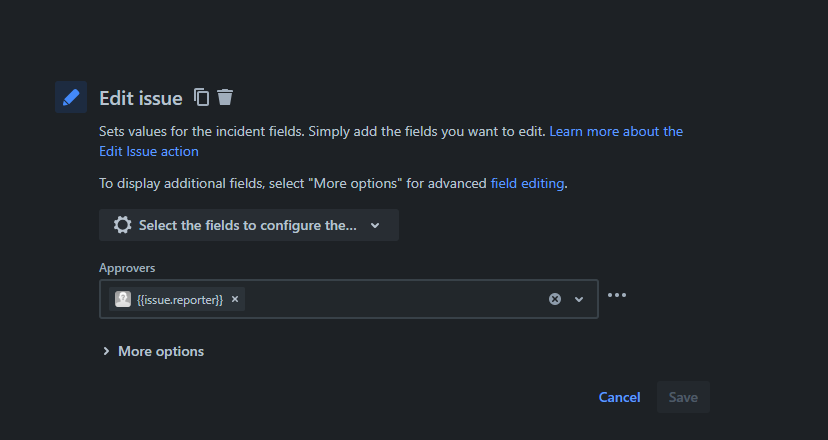
Task: Click the Save button
Action: tap(683, 397)
